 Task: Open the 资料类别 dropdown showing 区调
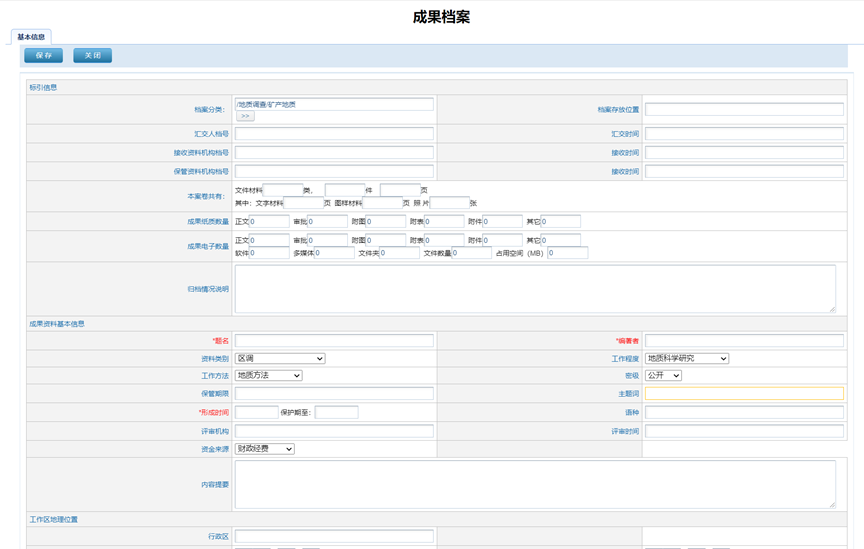point(280,359)
